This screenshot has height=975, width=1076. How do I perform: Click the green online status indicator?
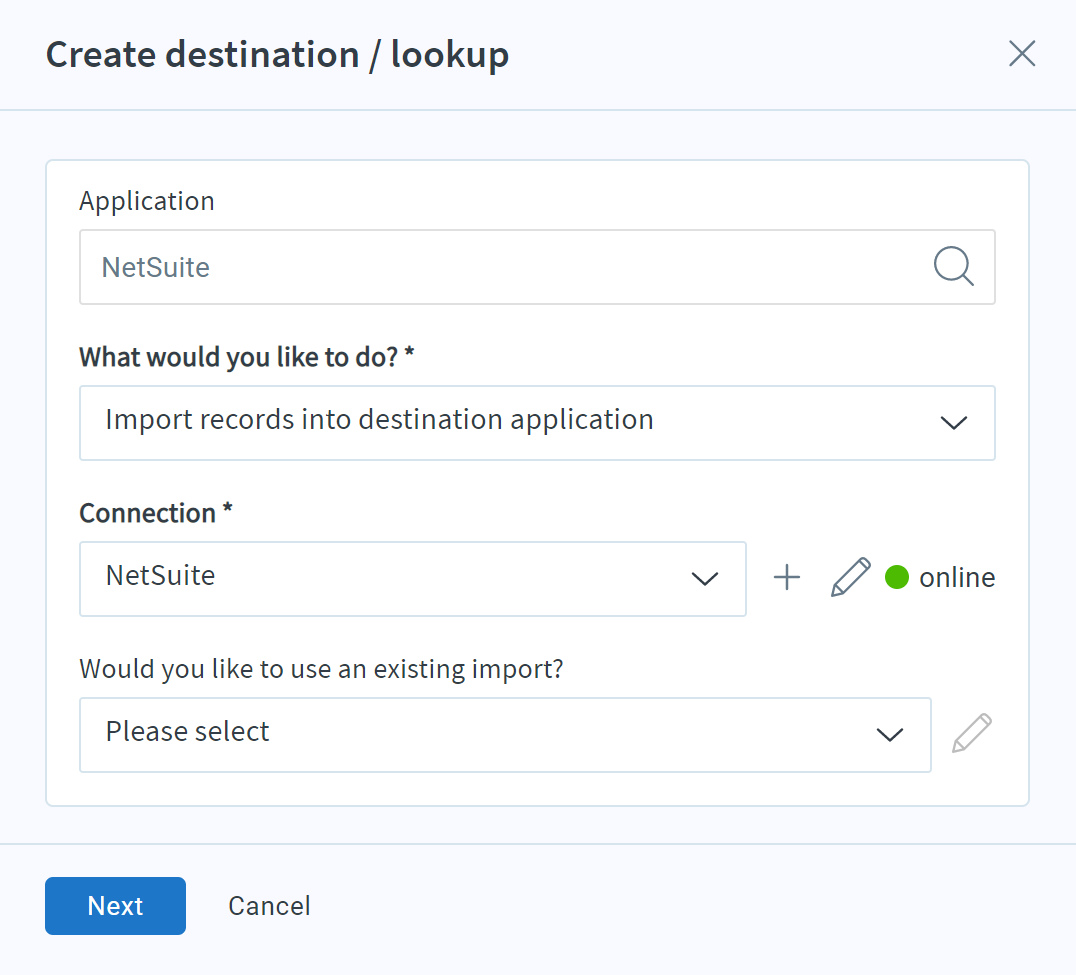point(897,577)
